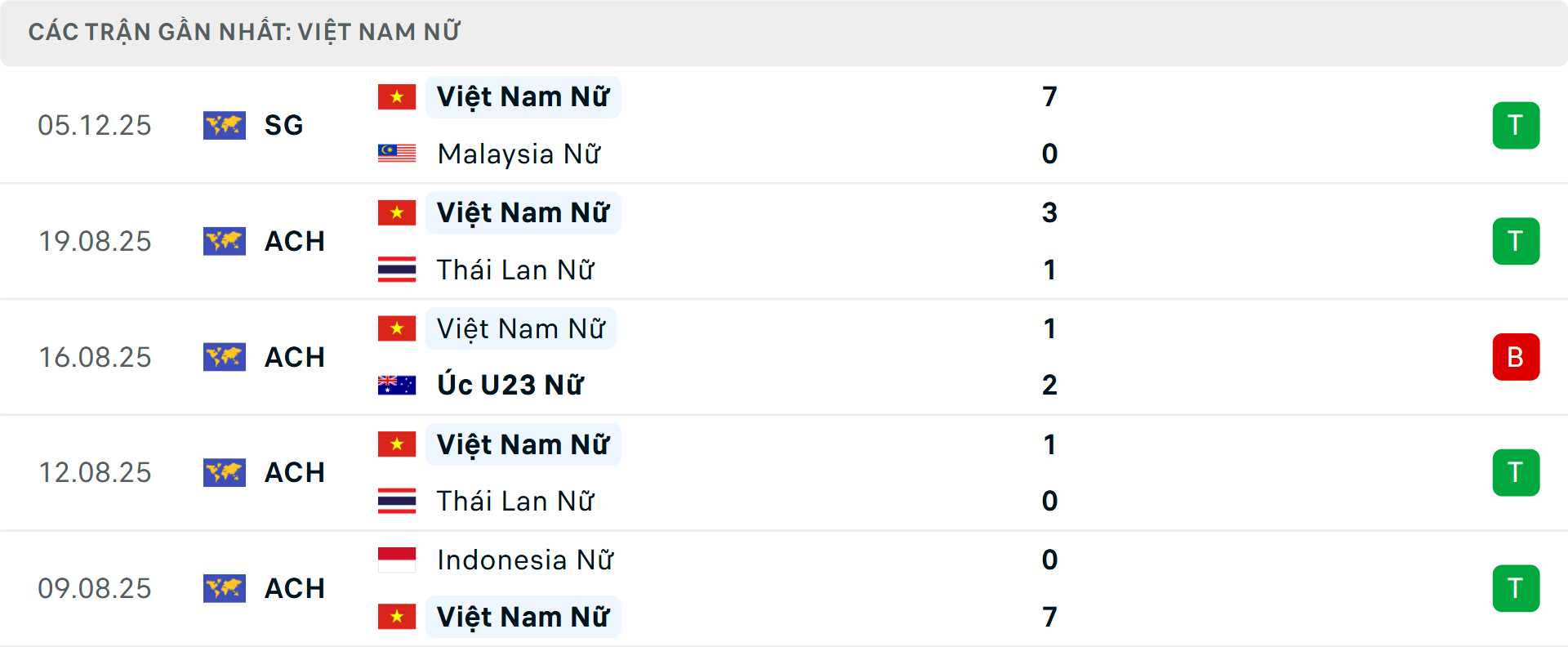Click the SG competition label
Image resolution: width=1568 pixels, height=647 pixels.
click(283, 125)
